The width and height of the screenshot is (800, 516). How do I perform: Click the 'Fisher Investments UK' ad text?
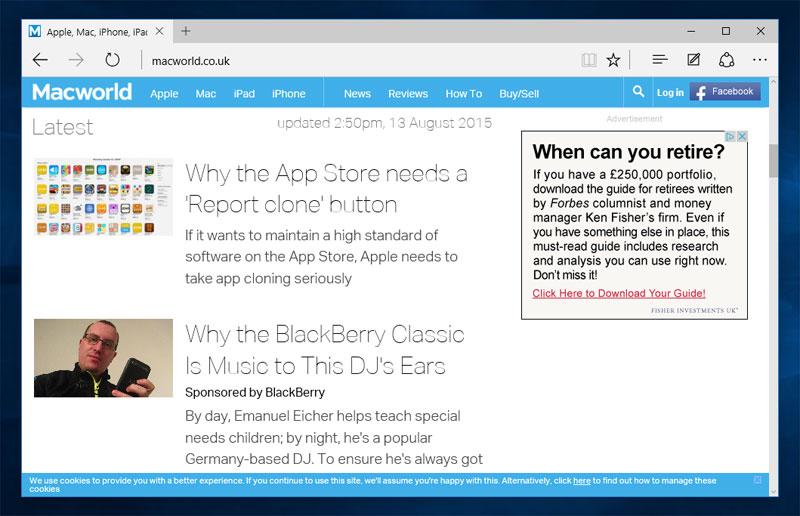694,310
